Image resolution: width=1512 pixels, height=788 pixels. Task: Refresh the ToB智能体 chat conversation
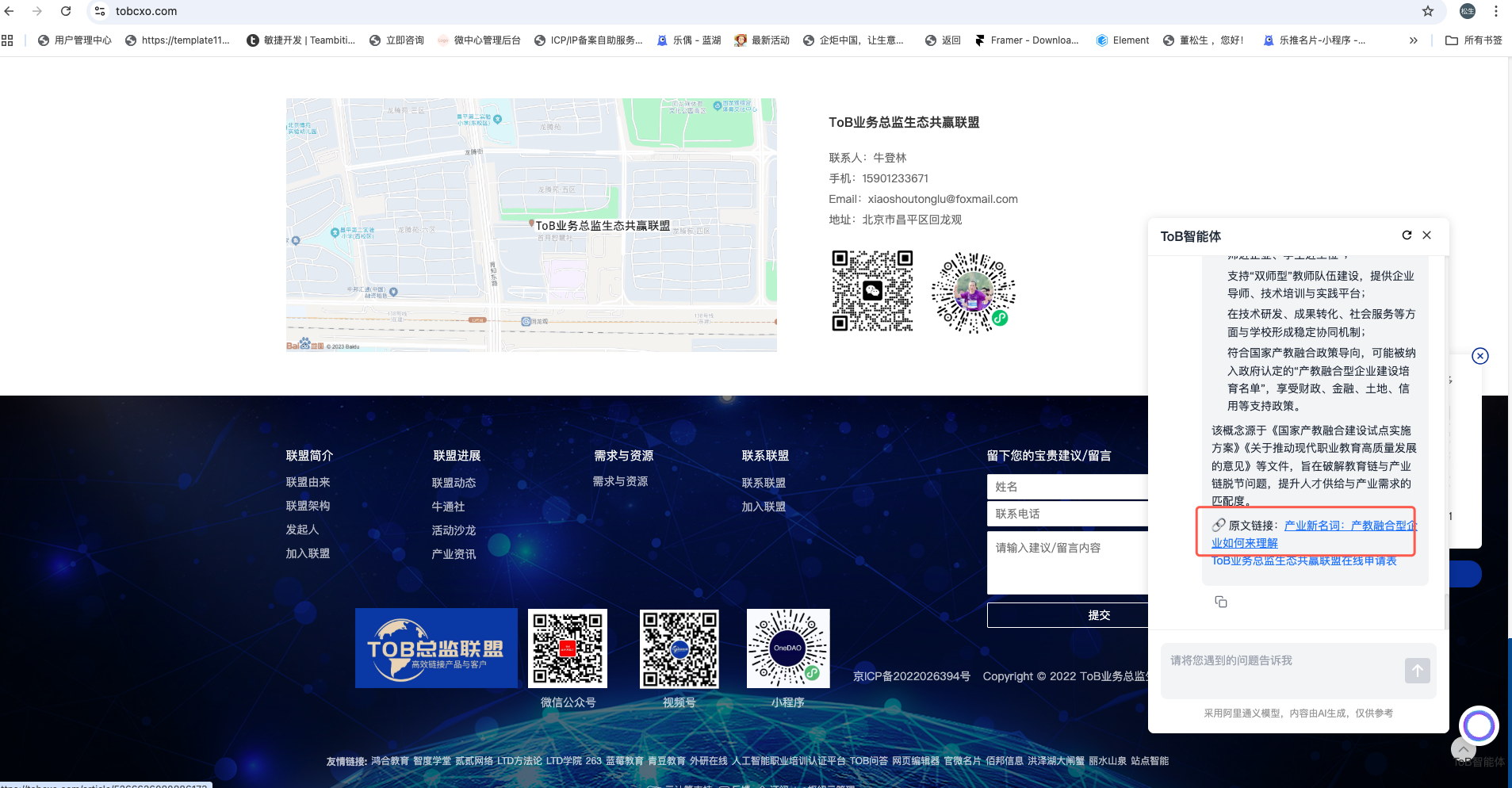(1407, 235)
